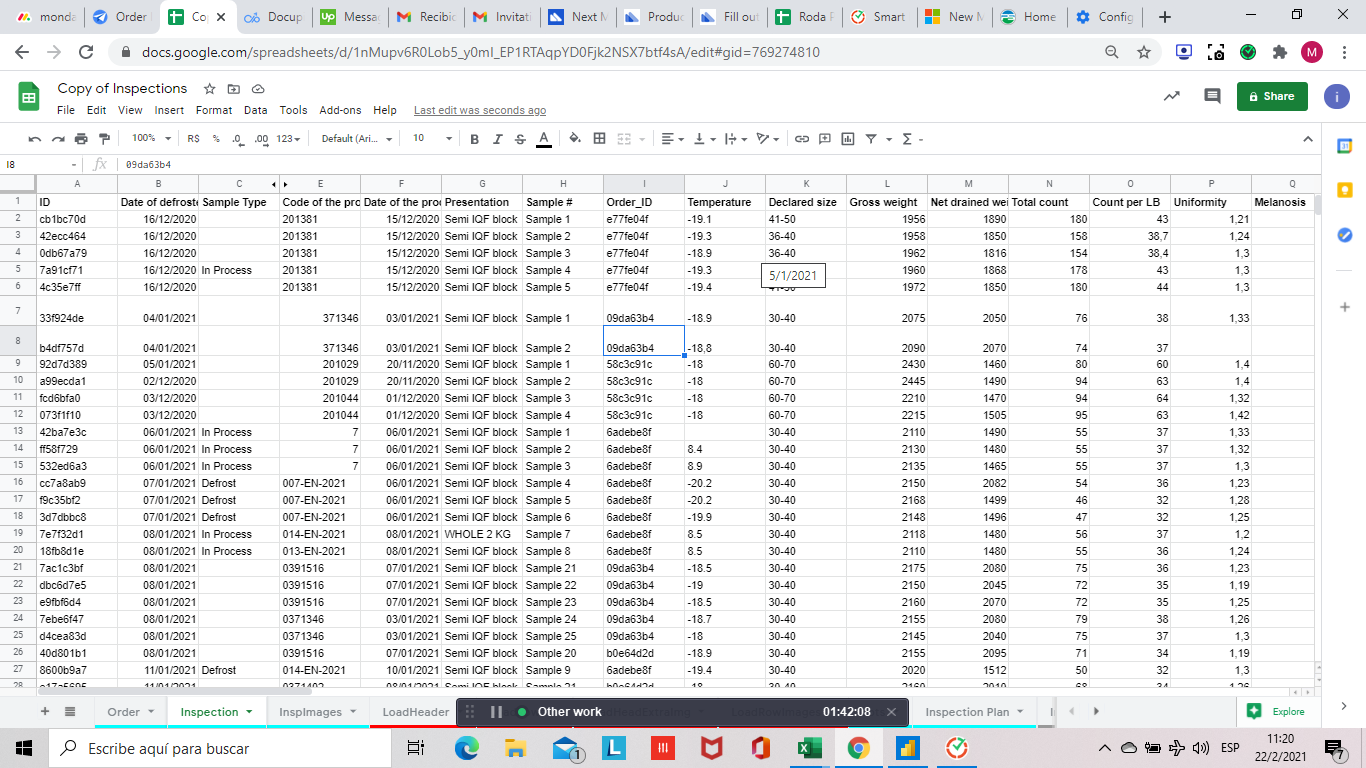Add a new sheet with plus
Viewport: 1366px width, 768px height.
(x=44, y=711)
